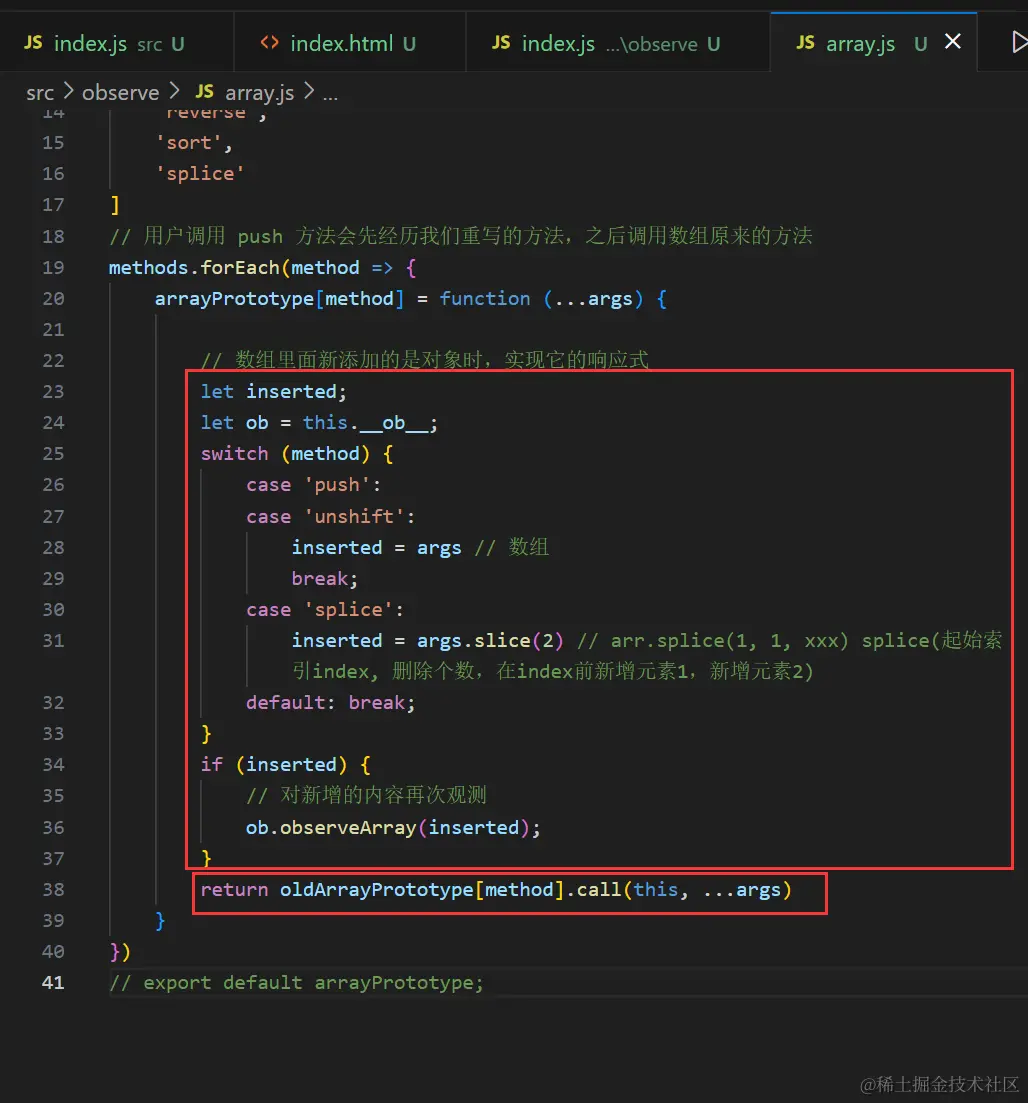Switch to the index.js src tab

pos(116,44)
